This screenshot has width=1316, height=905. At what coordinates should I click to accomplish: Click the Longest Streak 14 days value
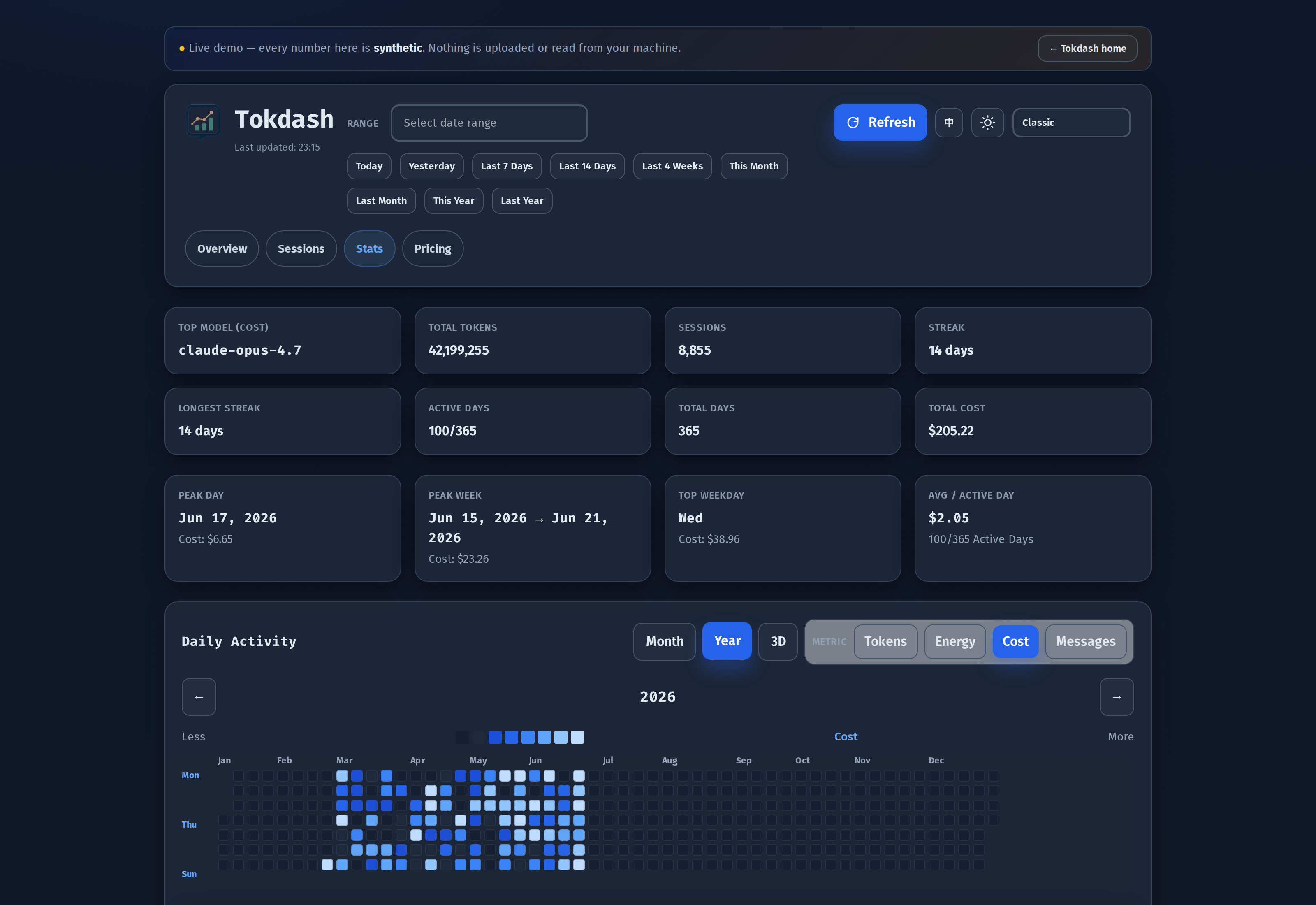[x=201, y=431]
